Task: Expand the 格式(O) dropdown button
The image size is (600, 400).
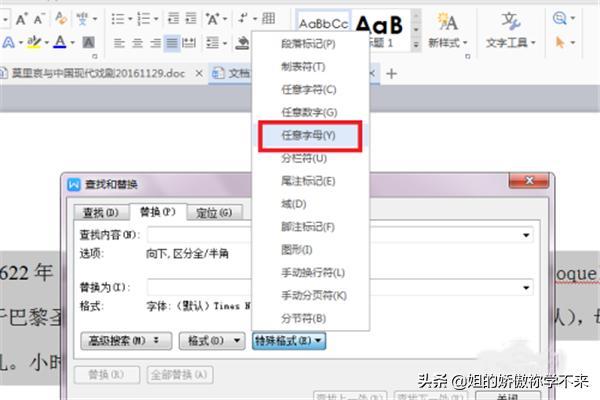Action: [x=212, y=340]
